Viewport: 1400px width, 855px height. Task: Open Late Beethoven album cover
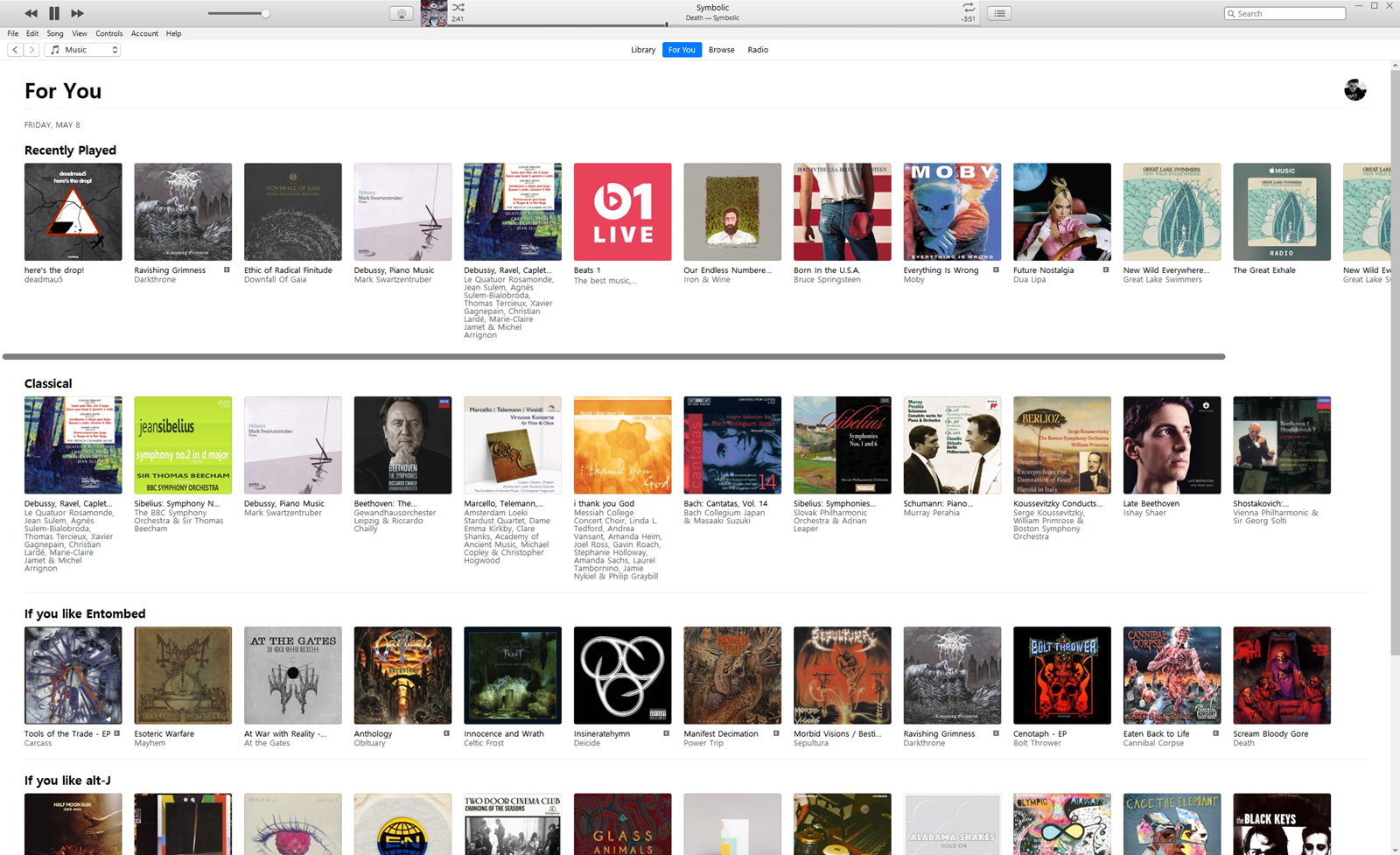1172,445
